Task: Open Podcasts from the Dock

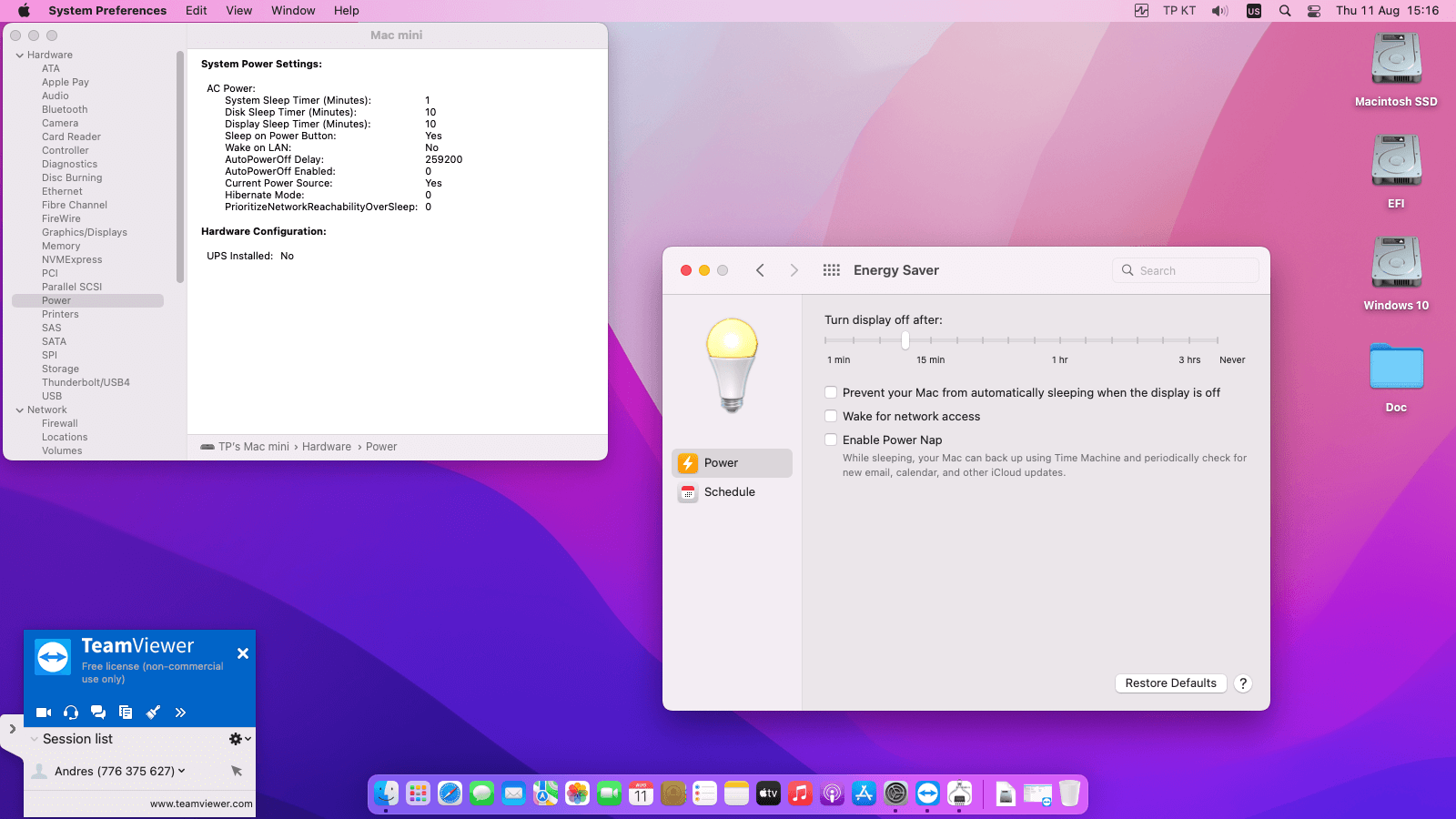Action: [x=832, y=794]
